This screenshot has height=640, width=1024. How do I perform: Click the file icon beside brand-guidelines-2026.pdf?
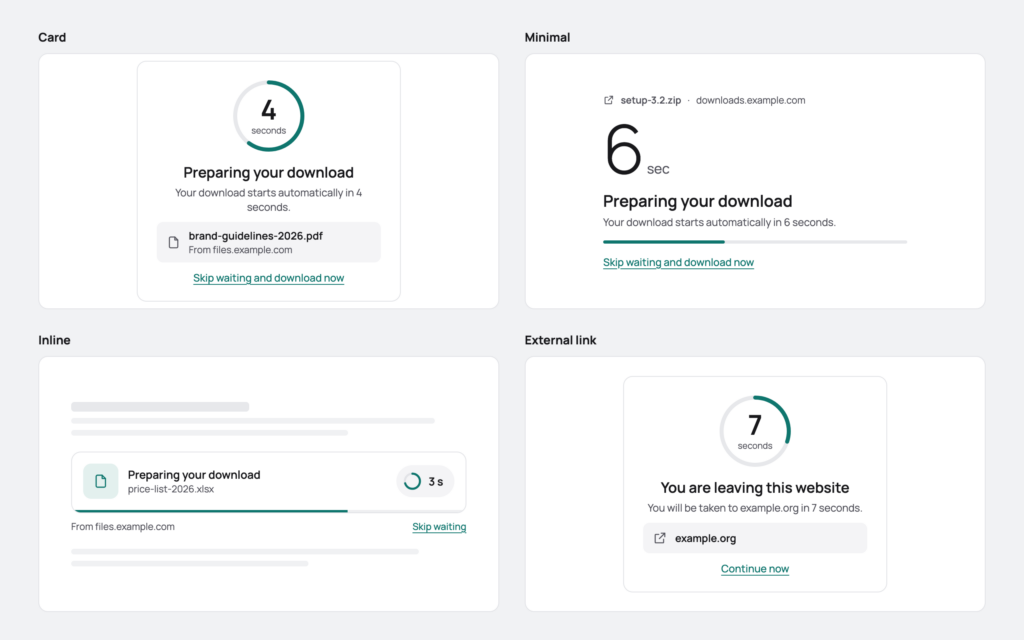[173, 242]
